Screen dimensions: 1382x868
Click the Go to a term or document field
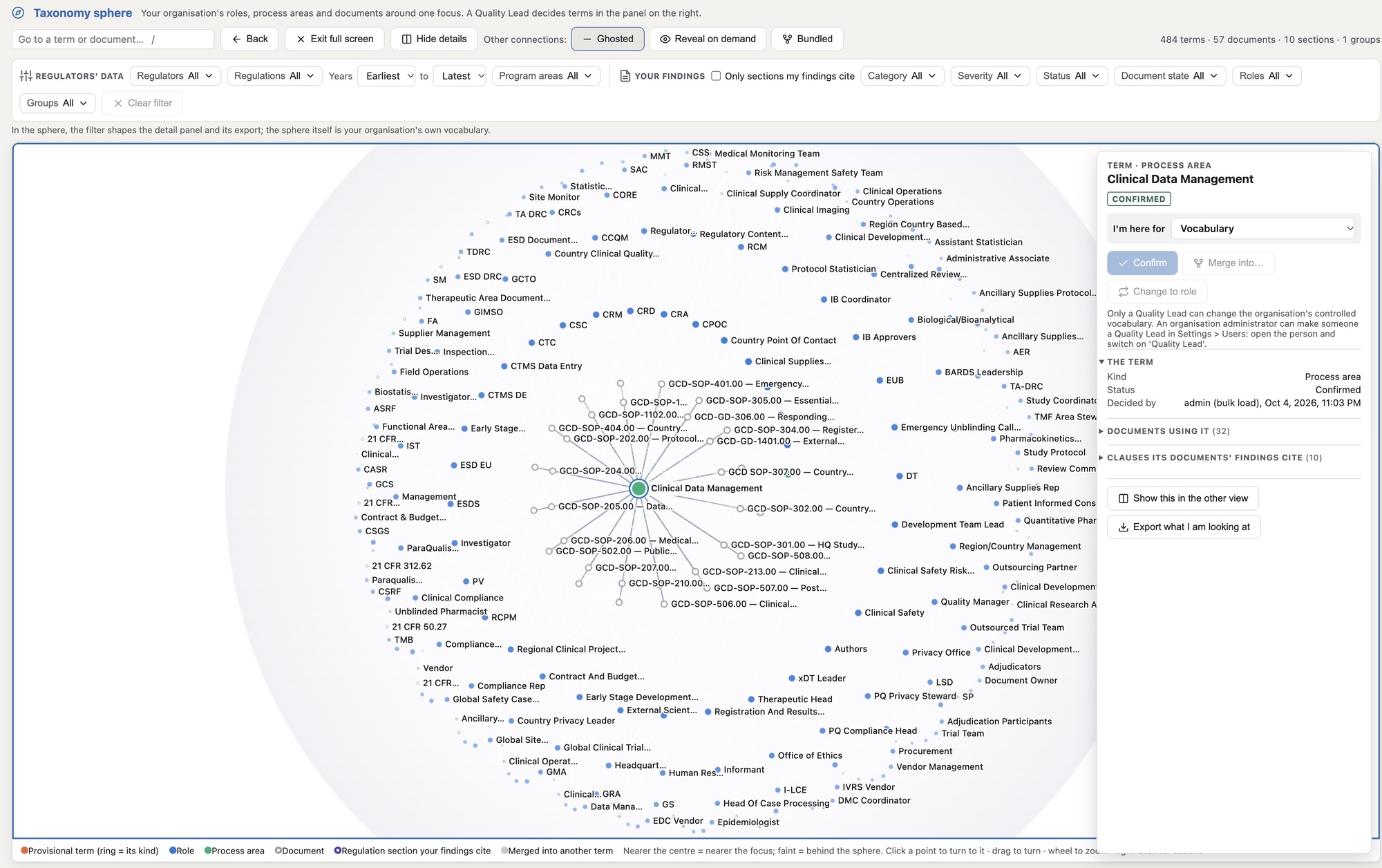(113, 39)
